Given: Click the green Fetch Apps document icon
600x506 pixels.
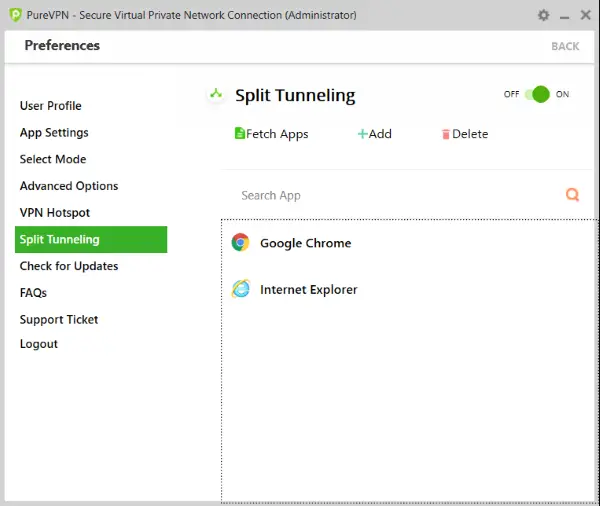Looking at the screenshot, I should coord(240,133).
